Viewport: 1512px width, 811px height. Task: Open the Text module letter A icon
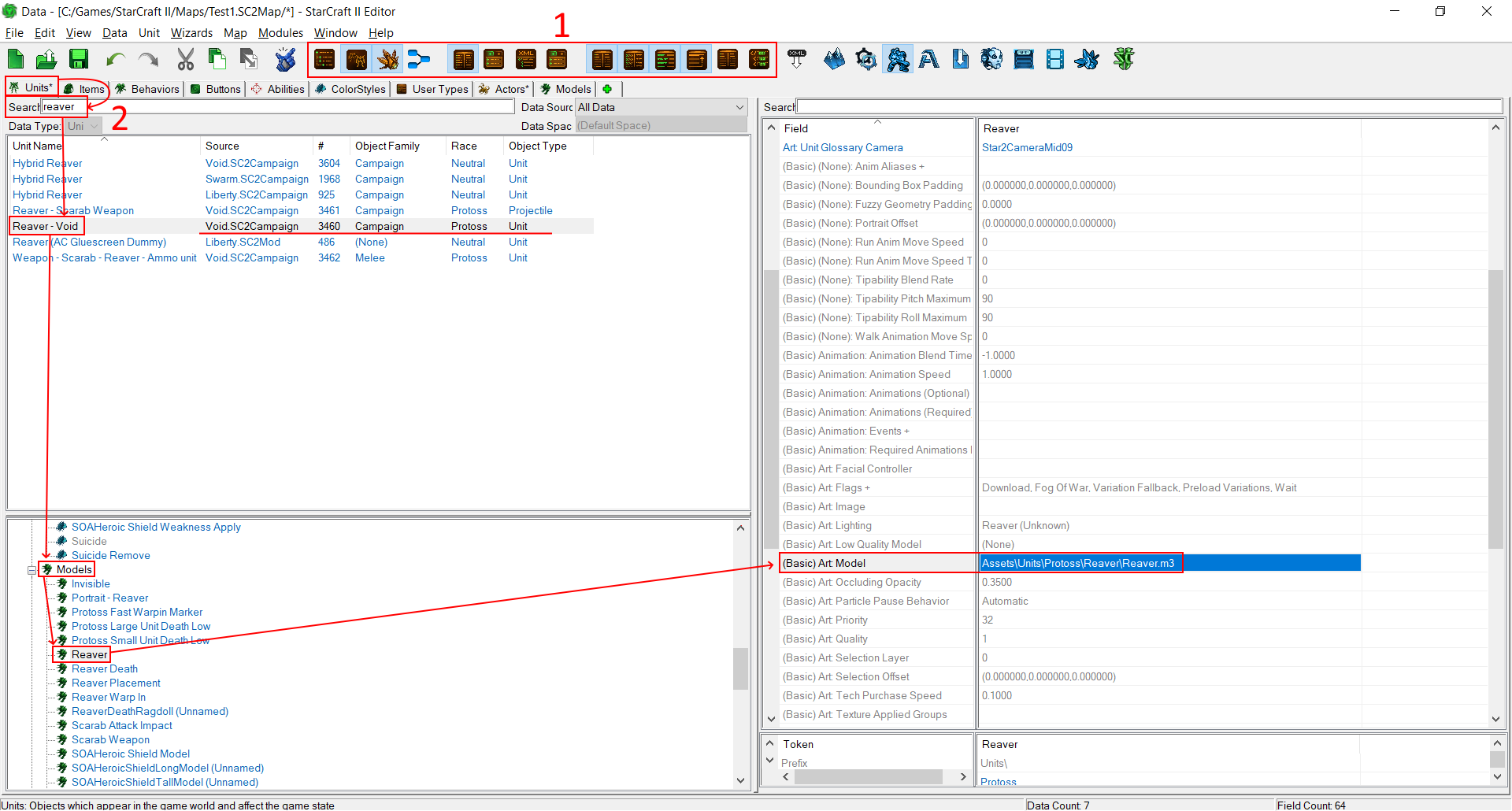pos(929,59)
